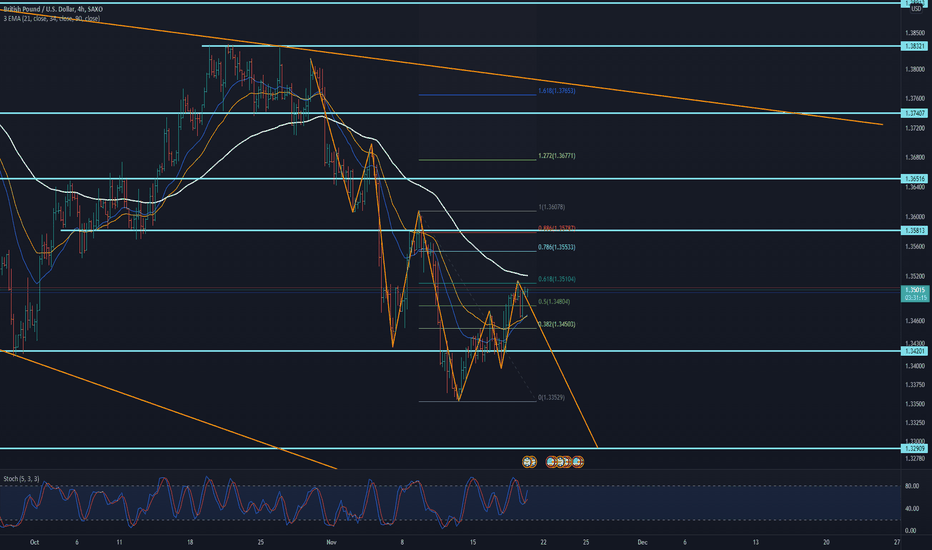Click the Nov label on time axis

(332, 542)
